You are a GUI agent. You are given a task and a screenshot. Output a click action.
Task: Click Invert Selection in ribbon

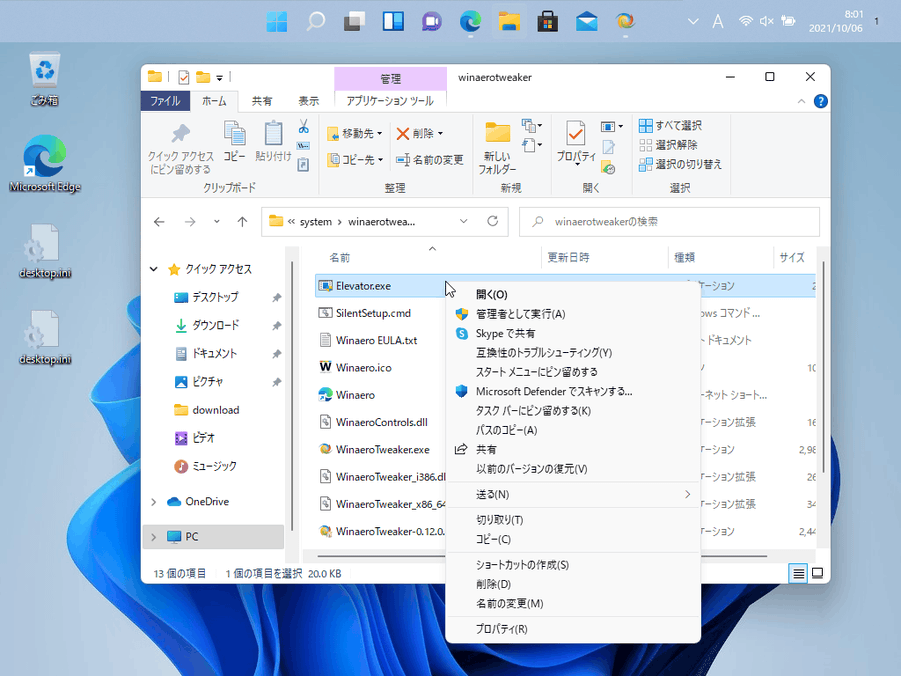coord(680,164)
